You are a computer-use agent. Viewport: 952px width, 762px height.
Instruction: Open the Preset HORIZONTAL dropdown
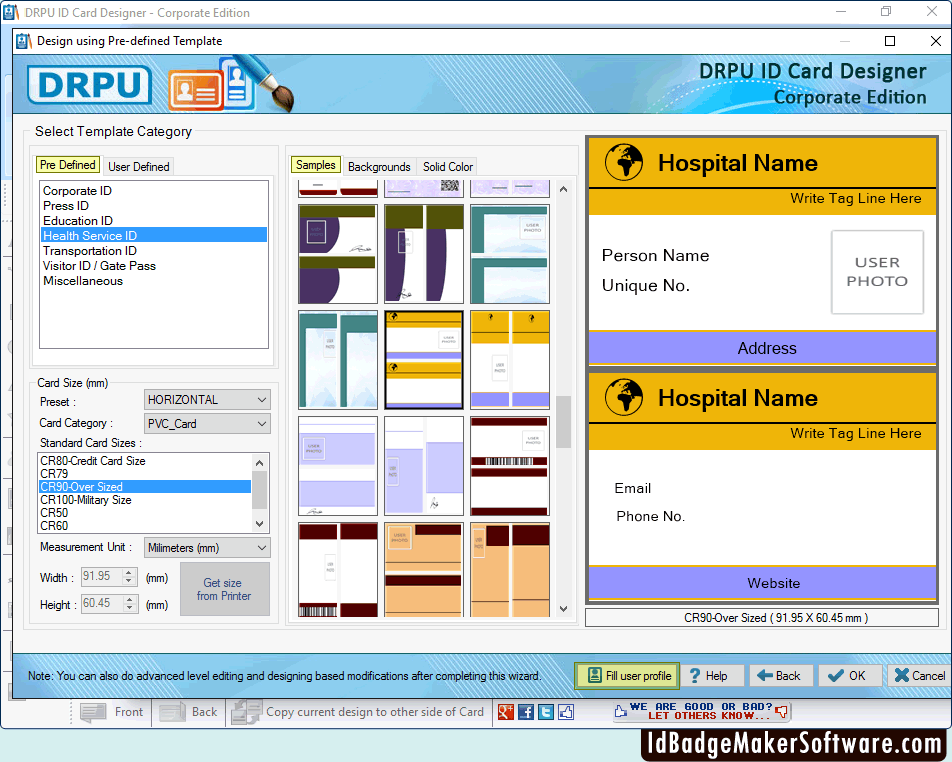point(207,400)
